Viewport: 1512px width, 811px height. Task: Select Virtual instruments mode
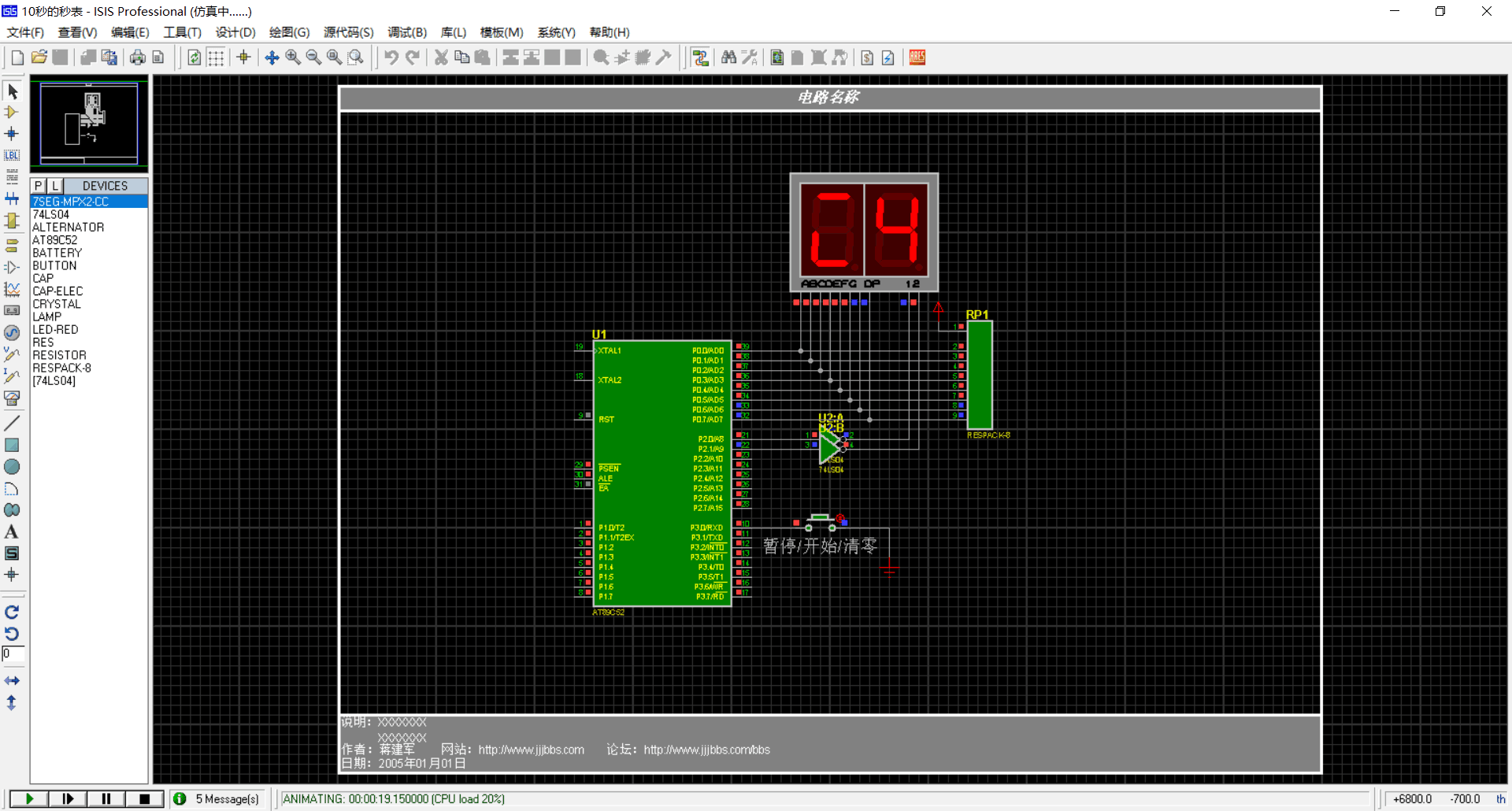pyautogui.click(x=12, y=398)
